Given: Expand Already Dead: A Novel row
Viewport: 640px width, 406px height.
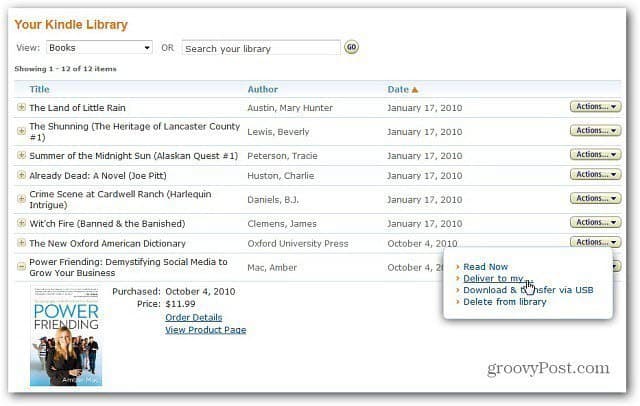Looking at the screenshot, I should coord(21,175).
